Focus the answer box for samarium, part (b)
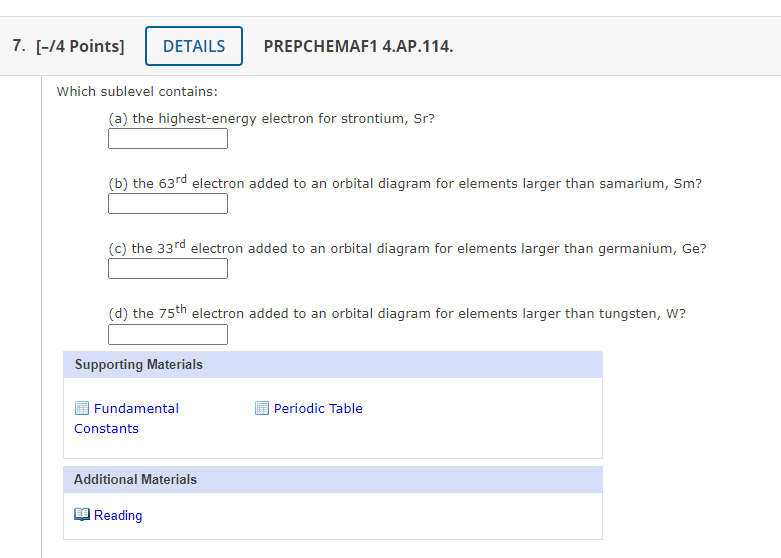Viewport: 781px width, 558px height. [168, 203]
